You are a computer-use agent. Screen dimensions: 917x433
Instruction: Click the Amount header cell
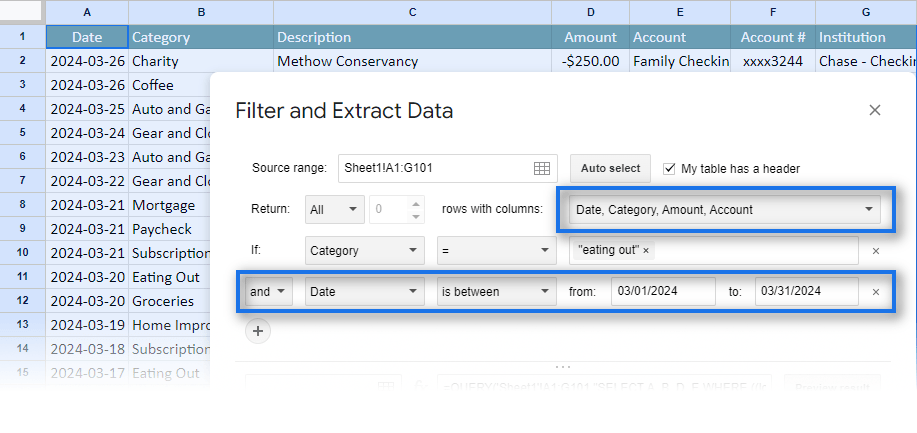click(x=590, y=37)
